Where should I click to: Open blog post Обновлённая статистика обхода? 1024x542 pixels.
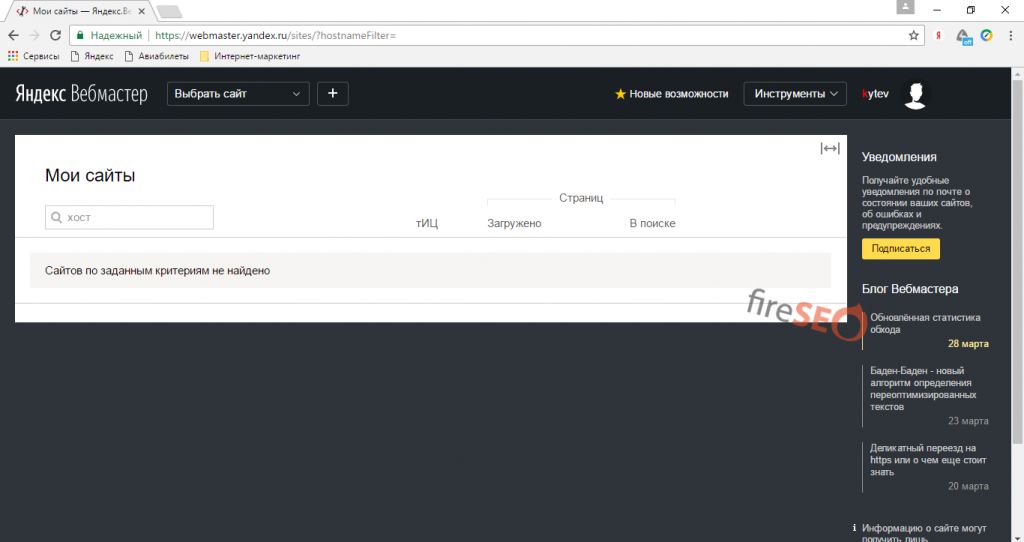(924, 323)
